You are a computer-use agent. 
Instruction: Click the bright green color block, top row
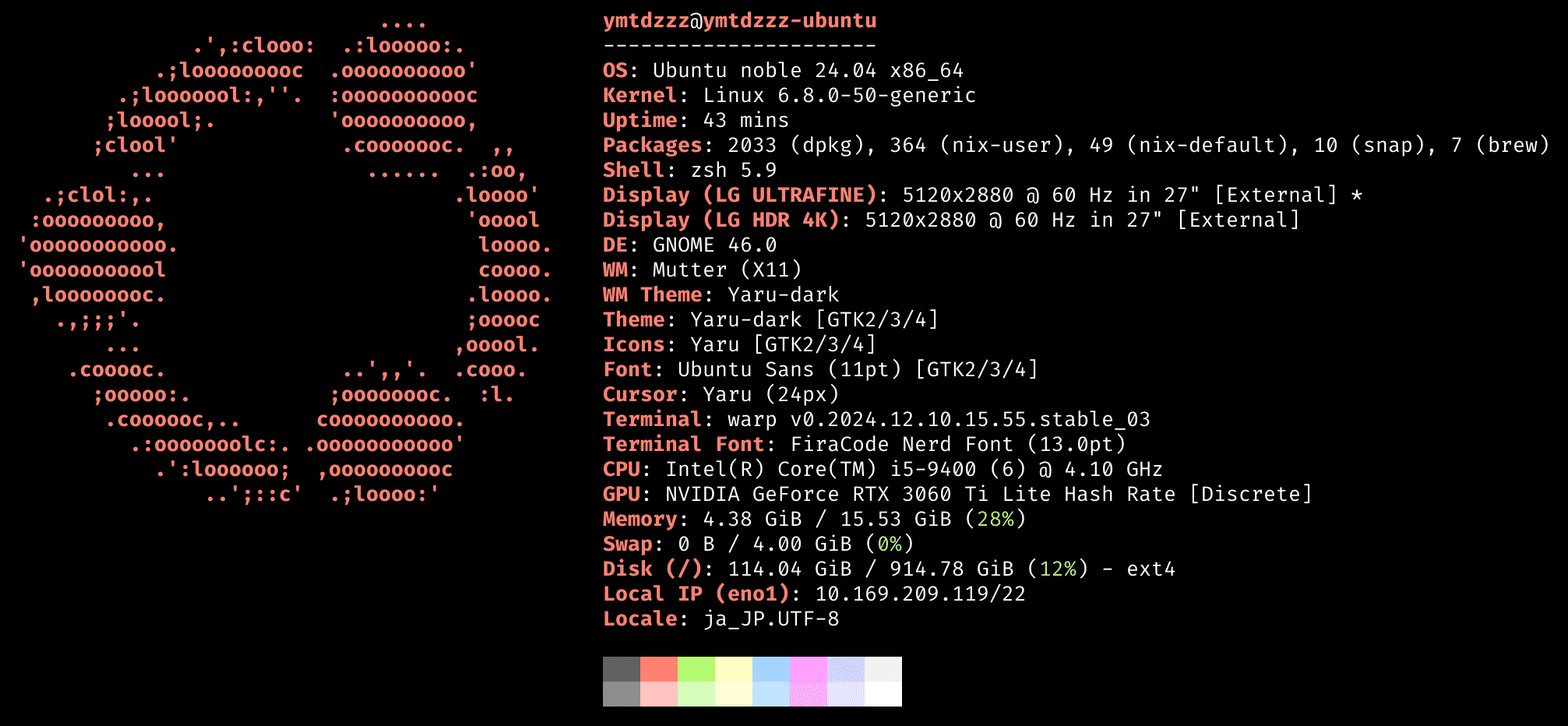tap(696, 669)
